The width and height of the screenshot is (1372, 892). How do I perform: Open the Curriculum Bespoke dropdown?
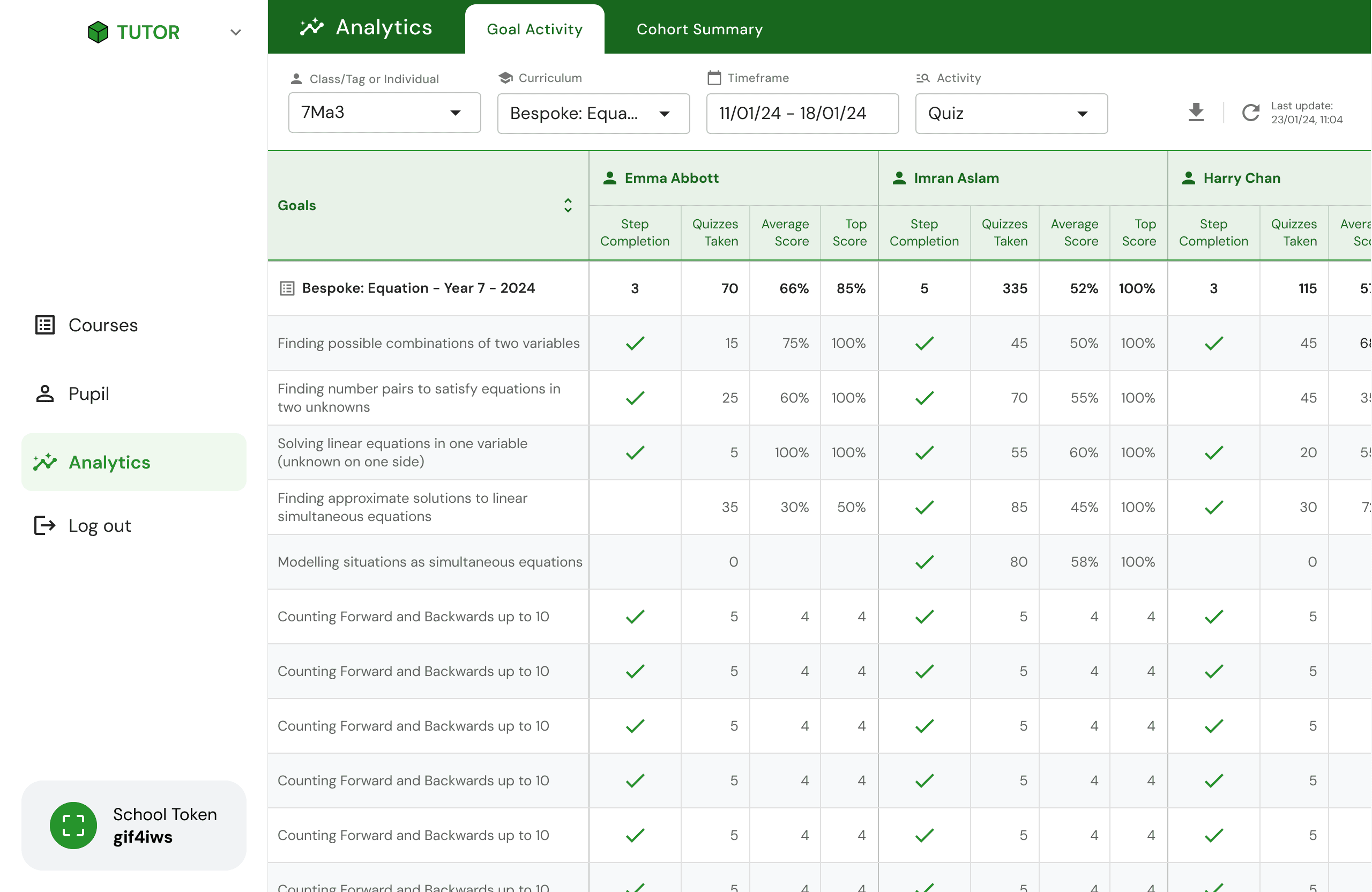[593, 114]
